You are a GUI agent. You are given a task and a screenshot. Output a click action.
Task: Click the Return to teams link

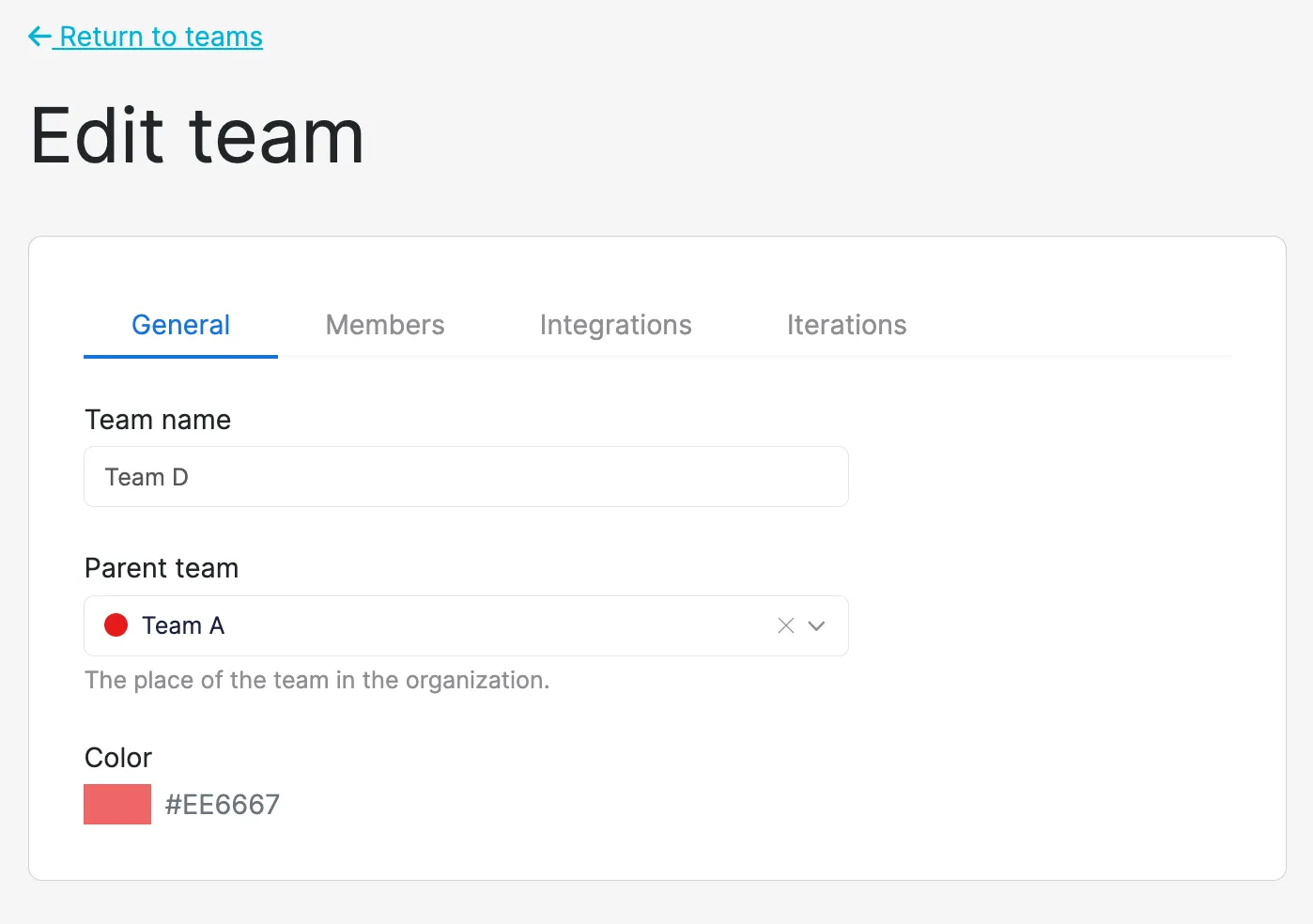(x=146, y=37)
